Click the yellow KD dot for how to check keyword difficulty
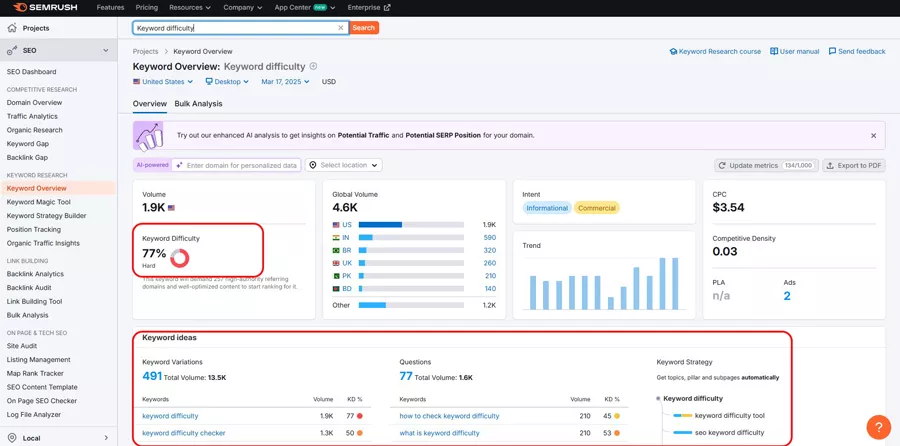The width and height of the screenshot is (900, 446). (x=616, y=416)
